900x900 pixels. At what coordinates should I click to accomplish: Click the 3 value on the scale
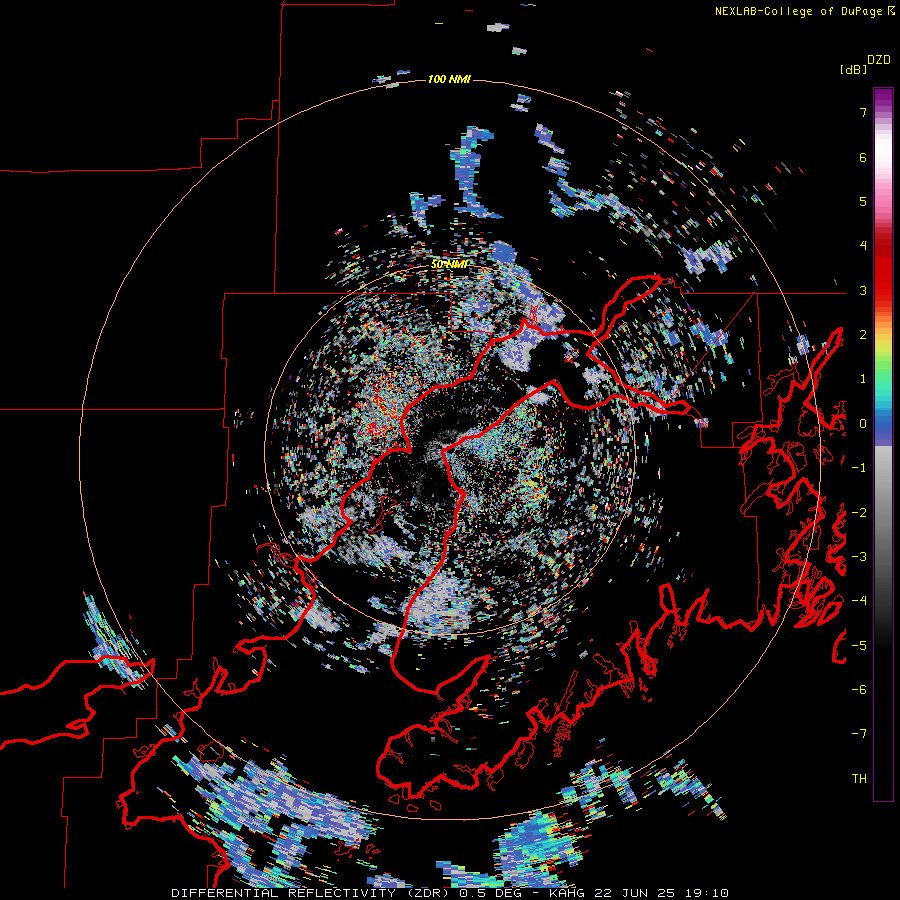863,290
